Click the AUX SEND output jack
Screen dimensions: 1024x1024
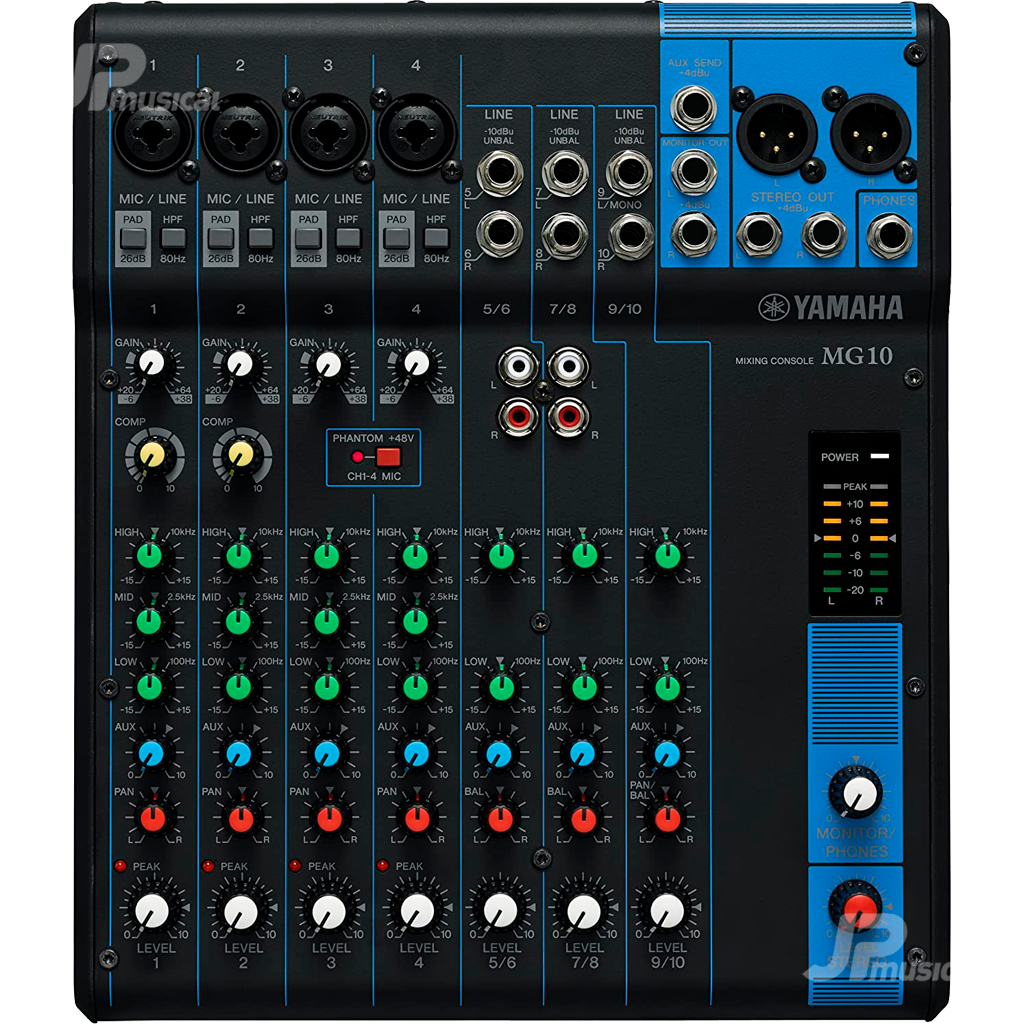[x=694, y=108]
